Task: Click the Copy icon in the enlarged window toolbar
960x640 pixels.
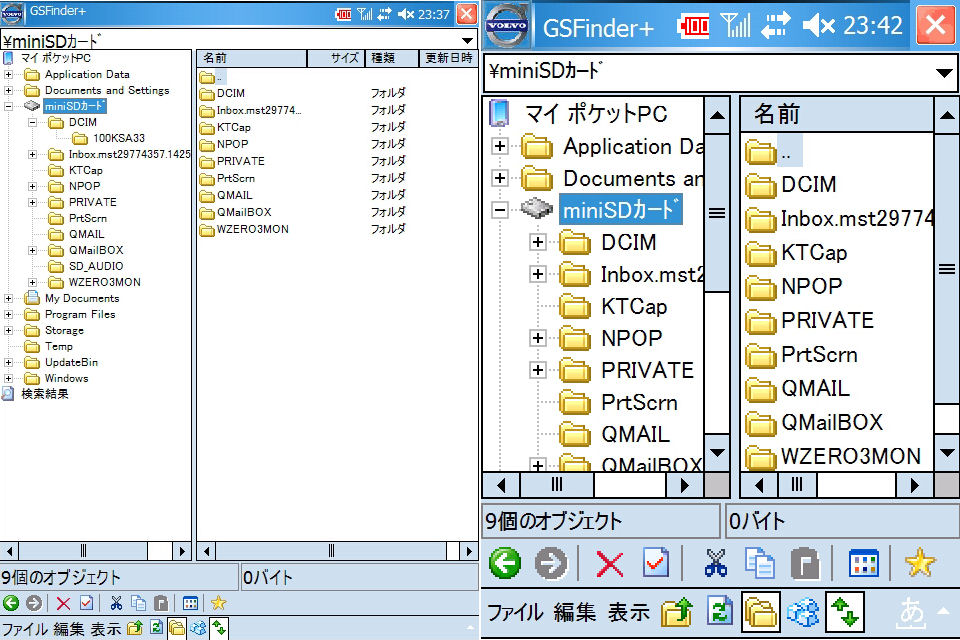Action: (x=760, y=564)
